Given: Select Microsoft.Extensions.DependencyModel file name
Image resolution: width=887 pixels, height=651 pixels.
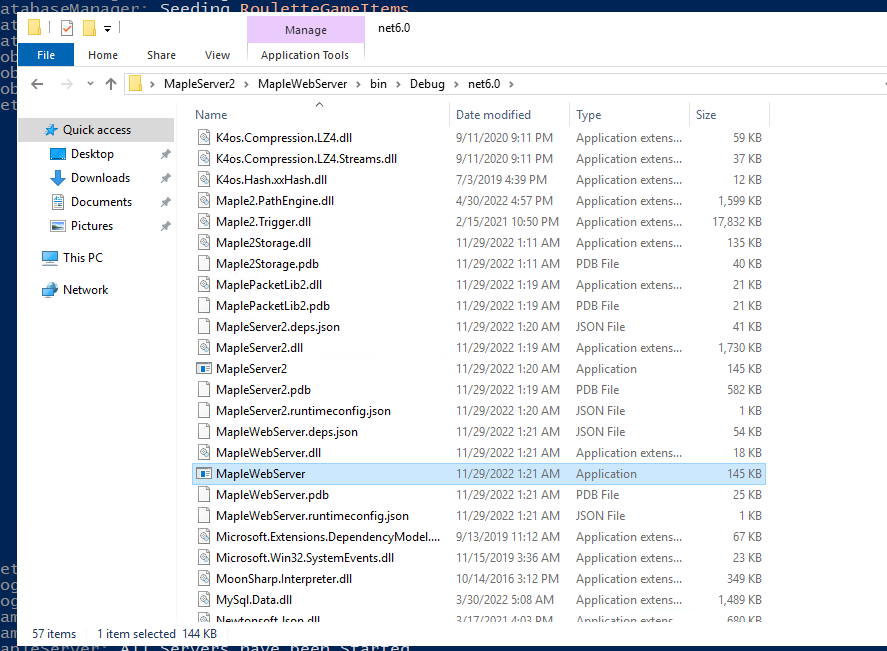Looking at the screenshot, I should 328,537.
